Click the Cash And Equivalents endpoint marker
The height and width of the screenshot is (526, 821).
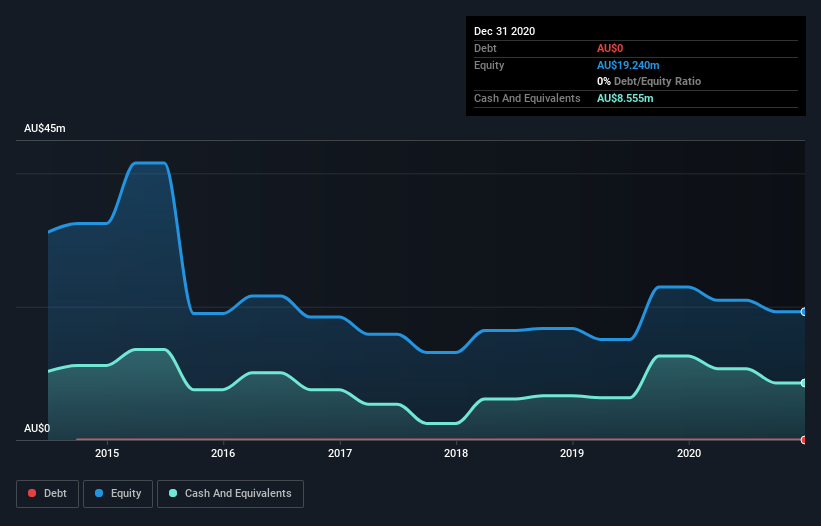[x=804, y=383]
